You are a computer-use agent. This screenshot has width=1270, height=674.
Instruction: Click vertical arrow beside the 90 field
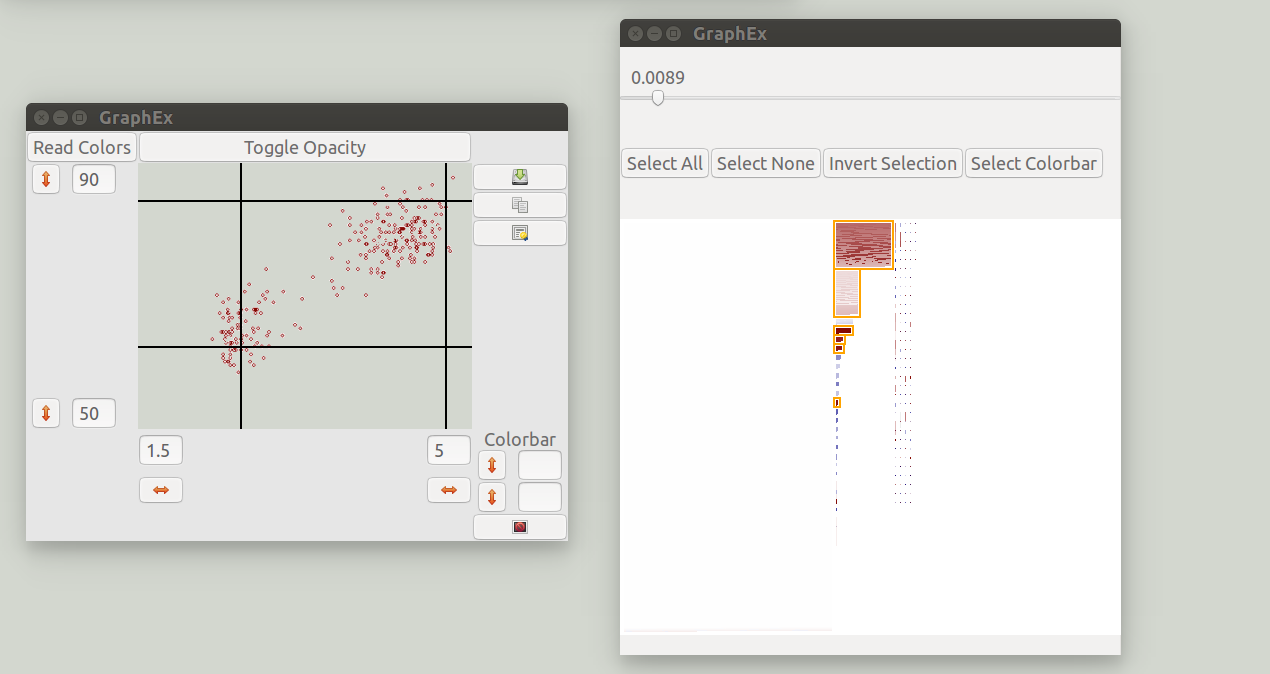click(46, 180)
